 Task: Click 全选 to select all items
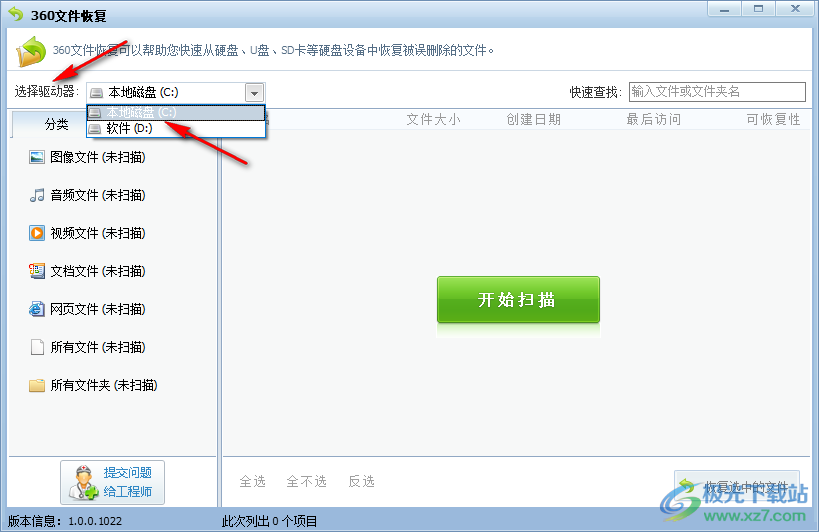253,481
